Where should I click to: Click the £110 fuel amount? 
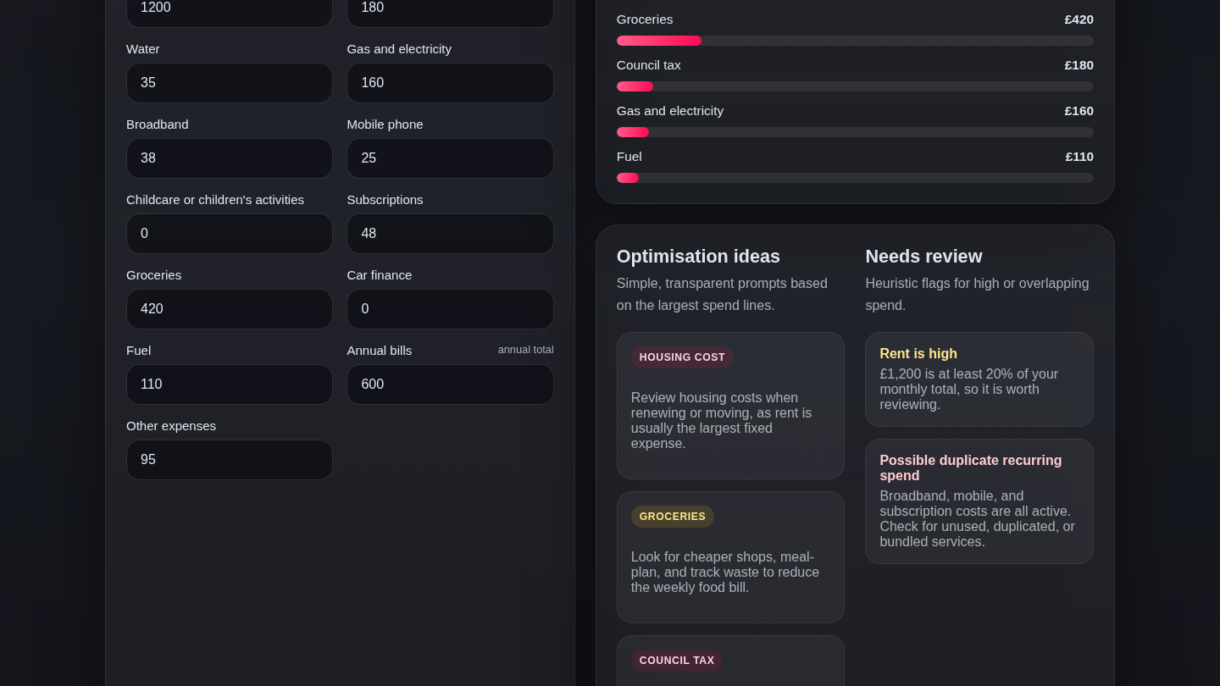coord(1079,157)
